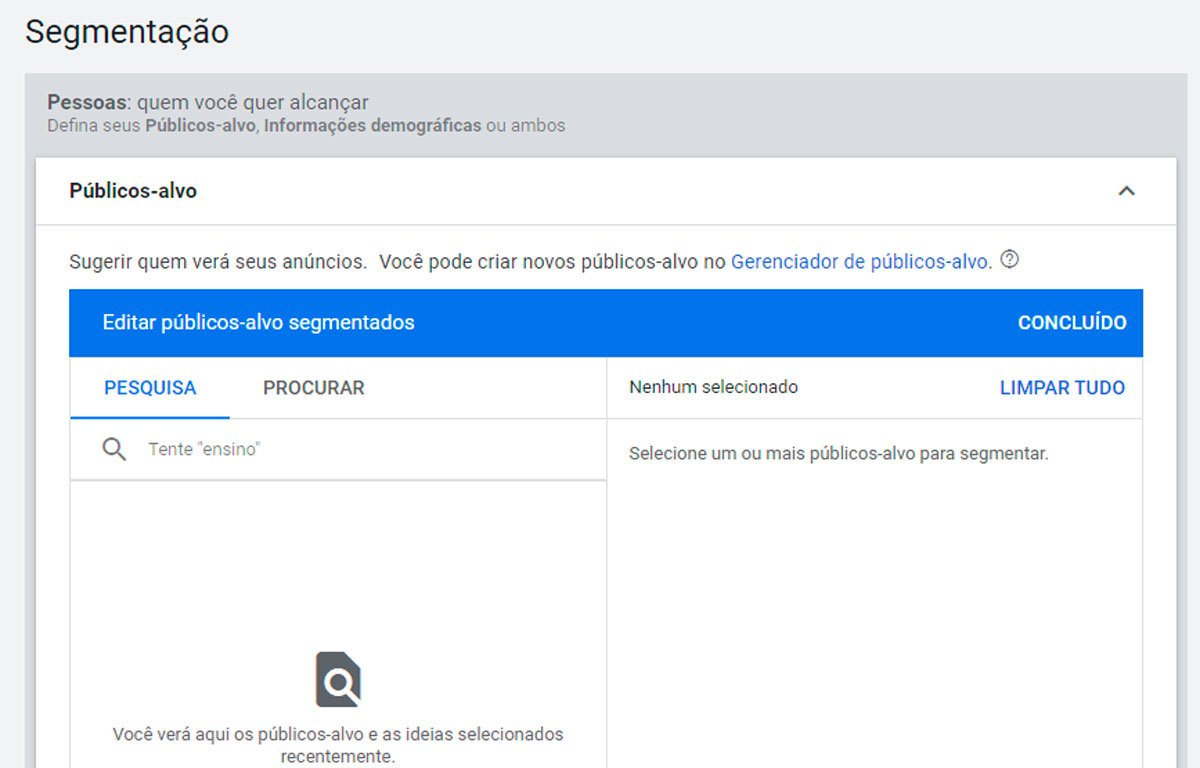This screenshot has width=1200, height=768.
Task: Click bold 'Públicos-alvo' in the Pessoas subtitle
Action: [200, 126]
